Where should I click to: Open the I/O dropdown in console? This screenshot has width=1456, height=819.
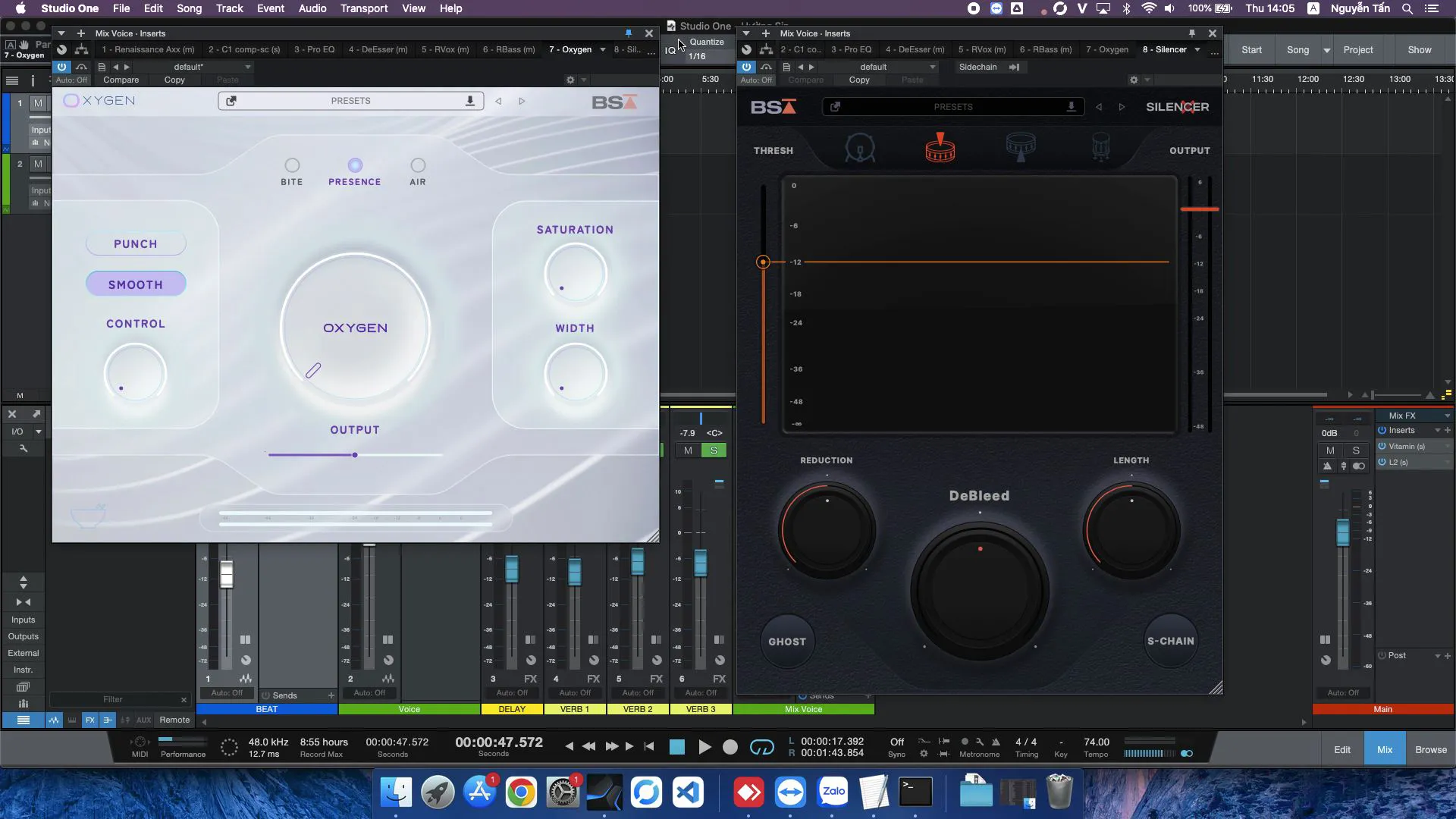38,431
